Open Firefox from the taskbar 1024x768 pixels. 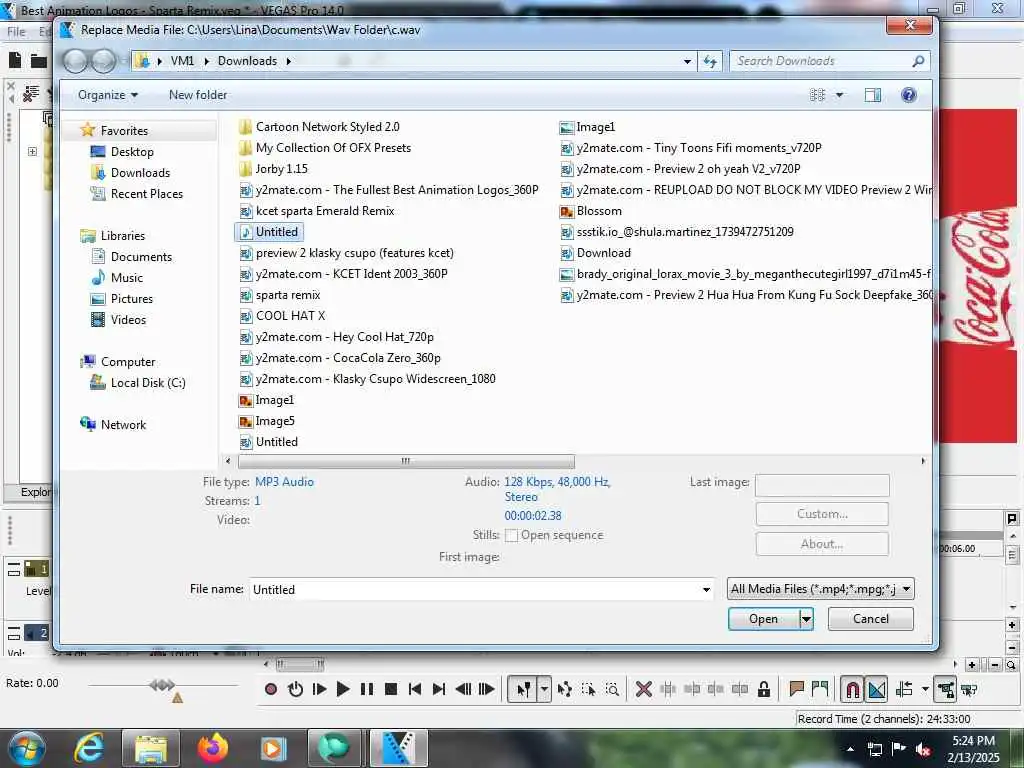213,748
